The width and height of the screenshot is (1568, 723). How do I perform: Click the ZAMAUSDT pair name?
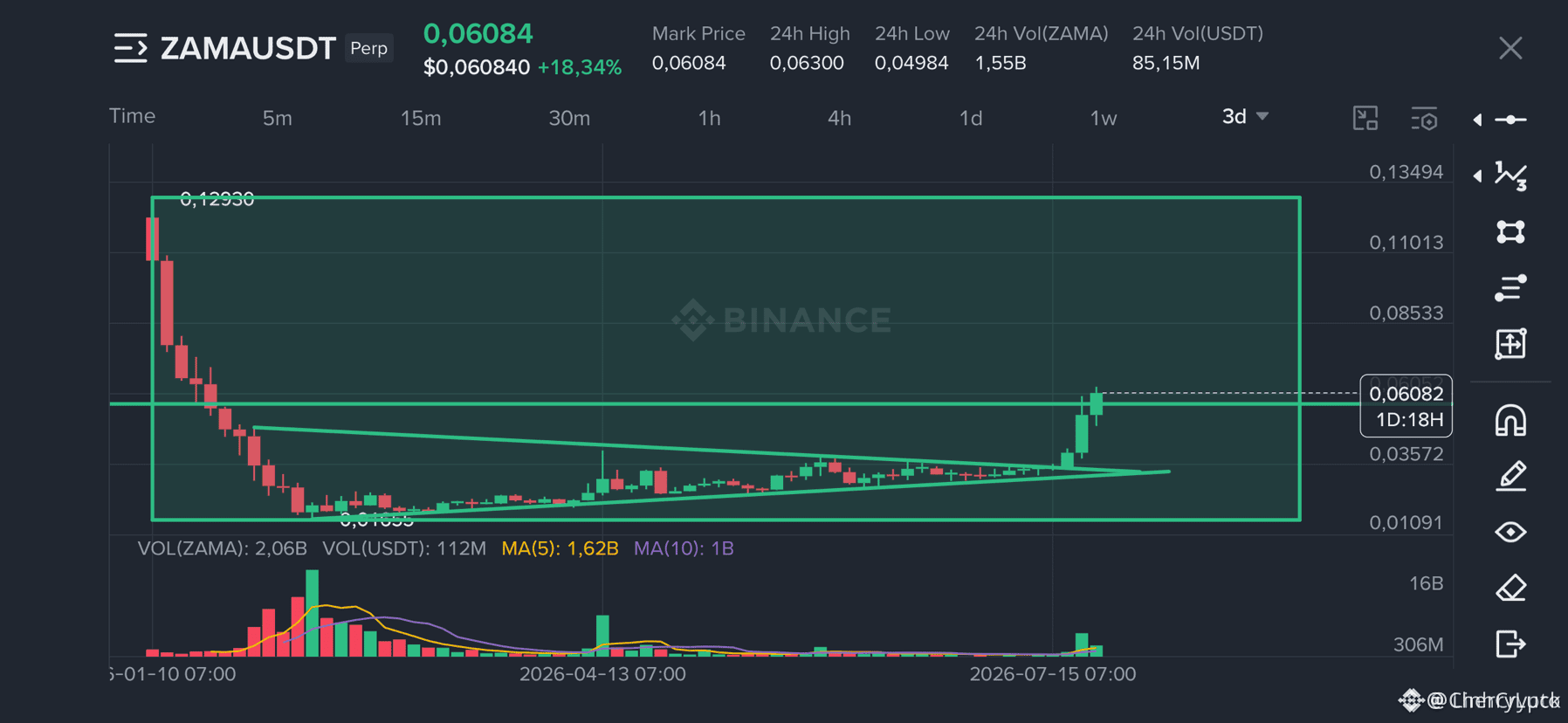(248, 48)
